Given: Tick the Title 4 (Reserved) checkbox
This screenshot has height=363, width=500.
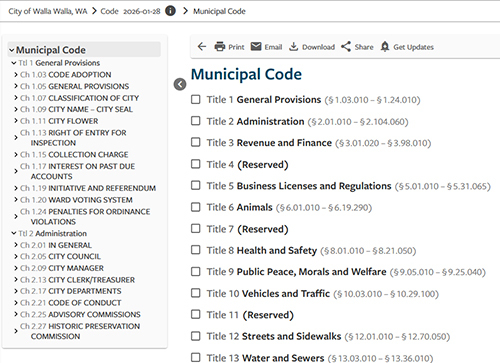Looking at the screenshot, I should click(196, 164).
